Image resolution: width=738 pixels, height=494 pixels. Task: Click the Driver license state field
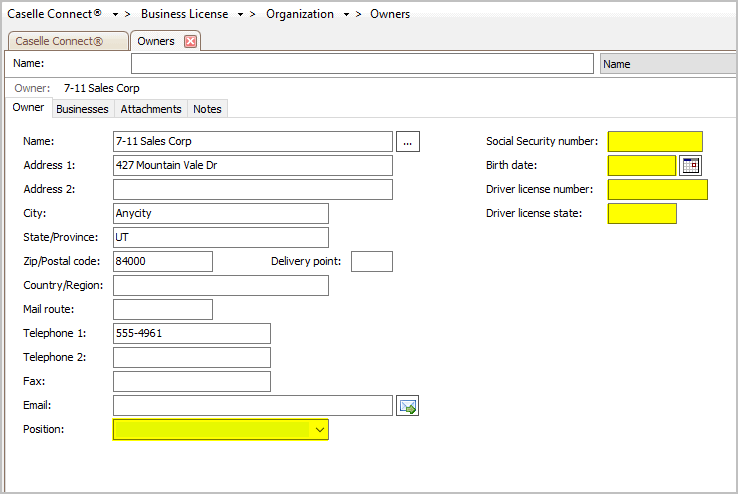click(642, 214)
